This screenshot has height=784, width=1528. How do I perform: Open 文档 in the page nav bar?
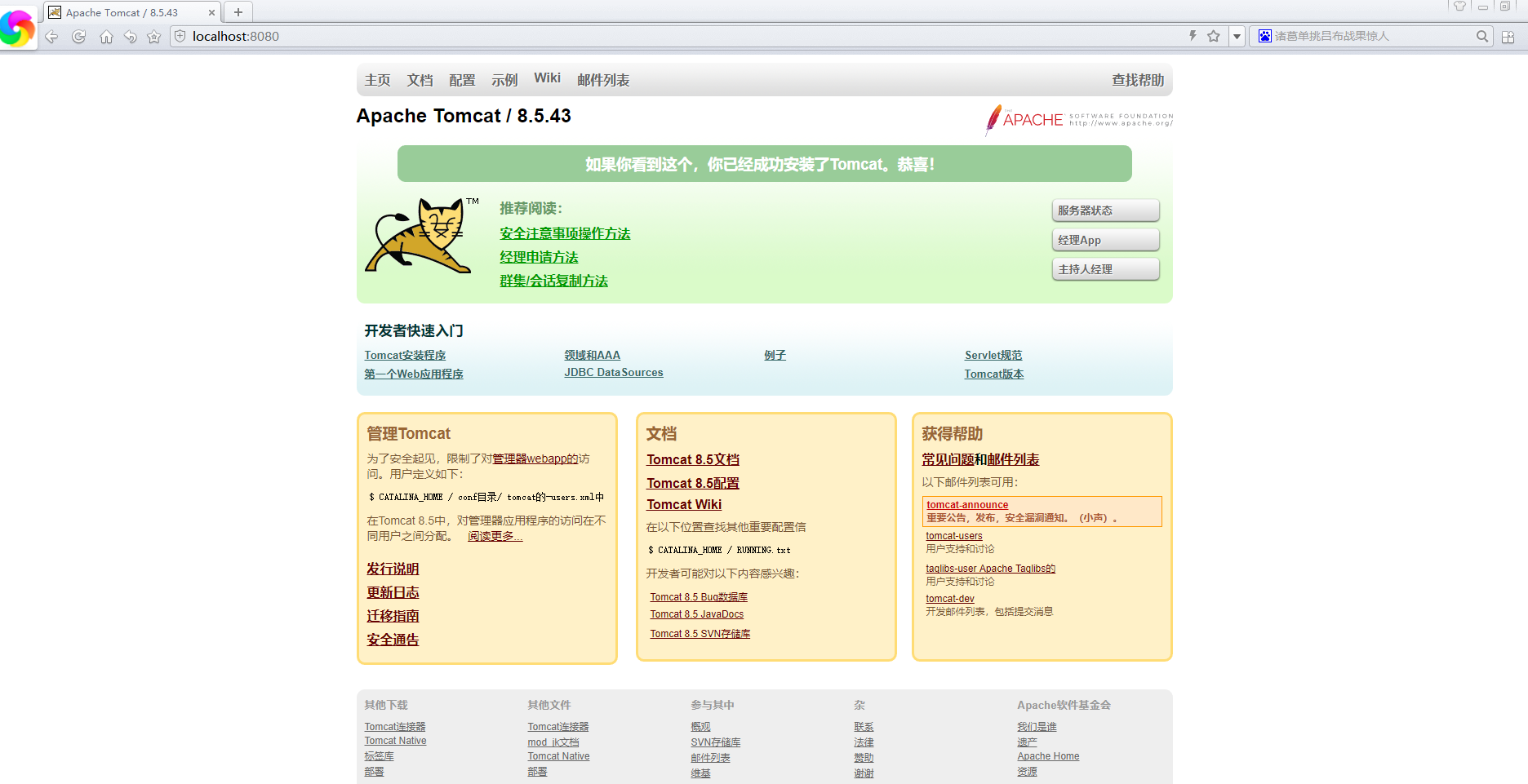[x=420, y=80]
